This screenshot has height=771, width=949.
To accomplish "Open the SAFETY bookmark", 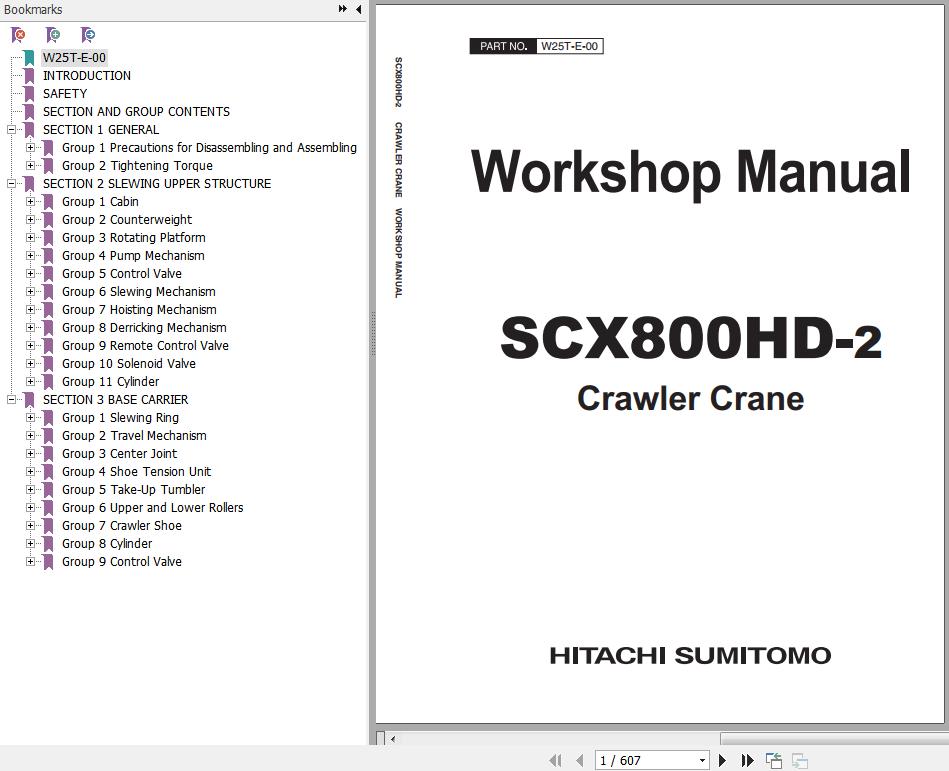I will [x=65, y=94].
